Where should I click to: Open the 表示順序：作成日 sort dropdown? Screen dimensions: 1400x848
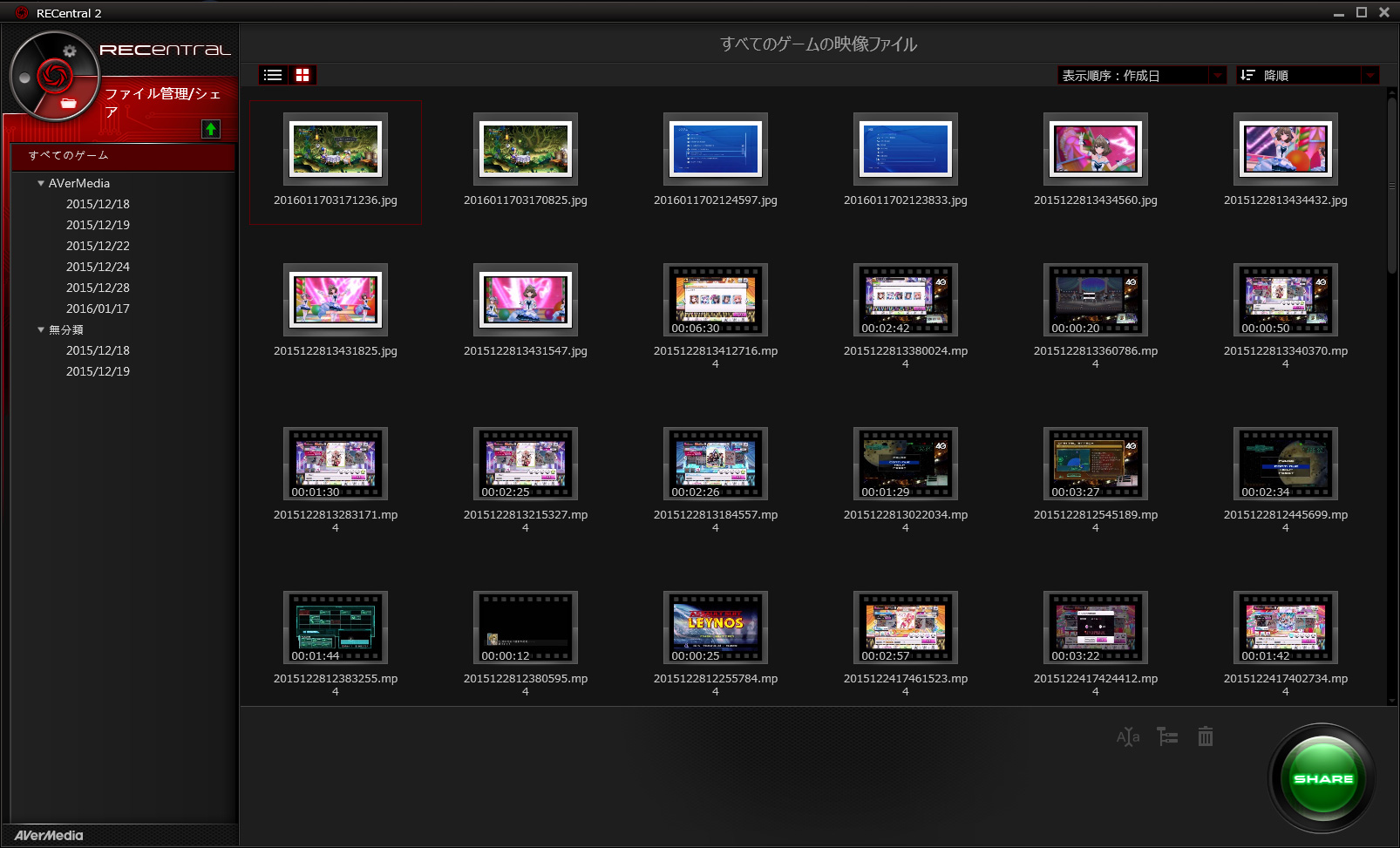(1143, 76)
